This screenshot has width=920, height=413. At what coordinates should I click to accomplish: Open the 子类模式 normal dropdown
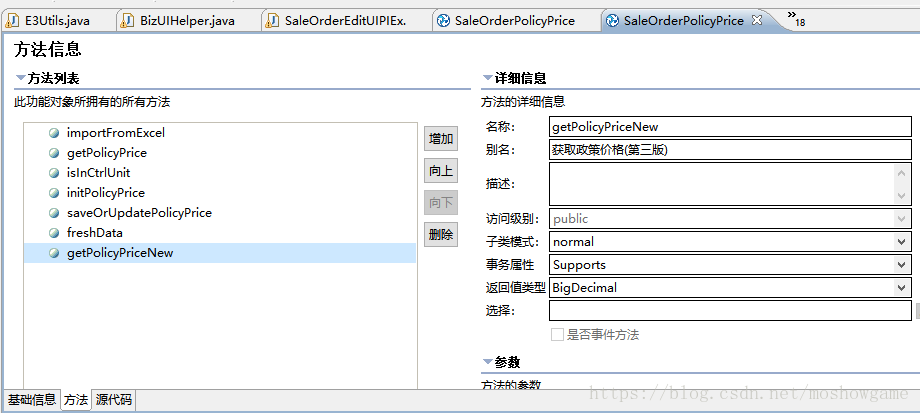[x=902, y=242]
